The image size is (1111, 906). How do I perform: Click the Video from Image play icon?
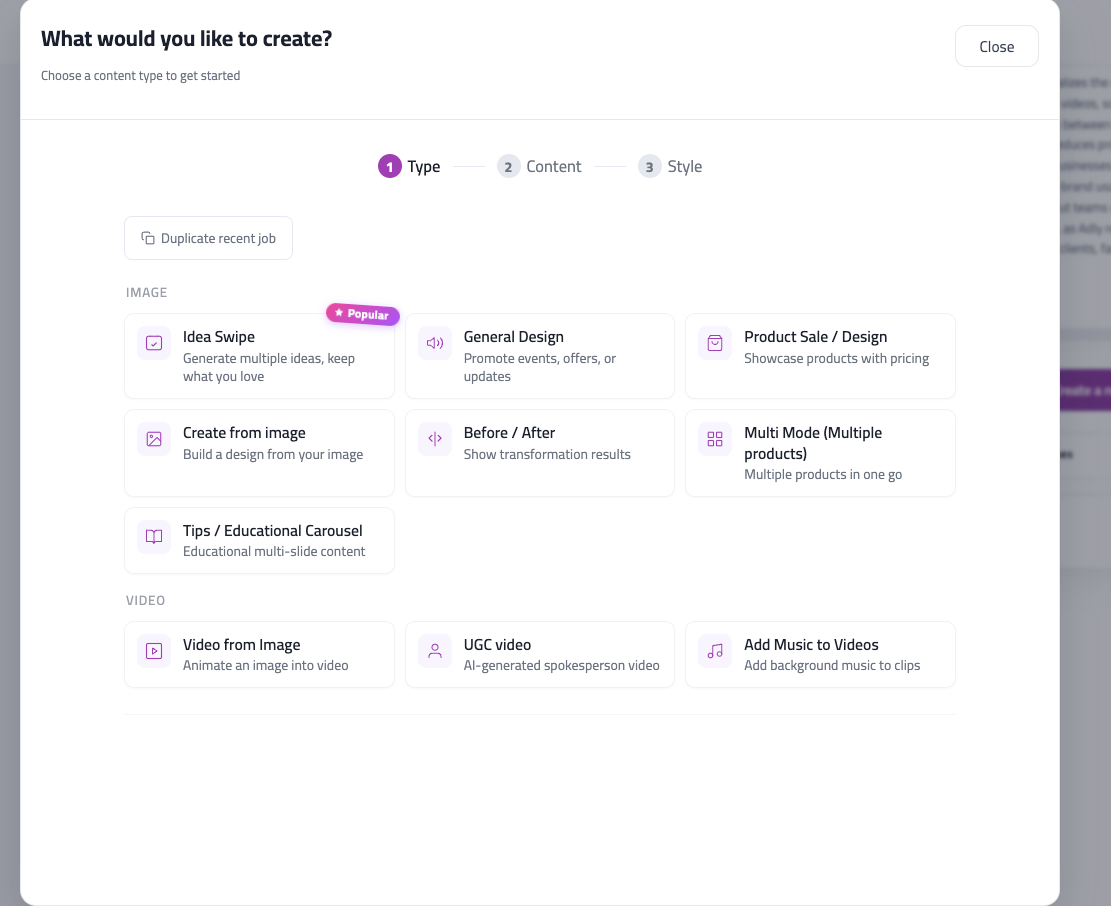click(x=153, y=651)
